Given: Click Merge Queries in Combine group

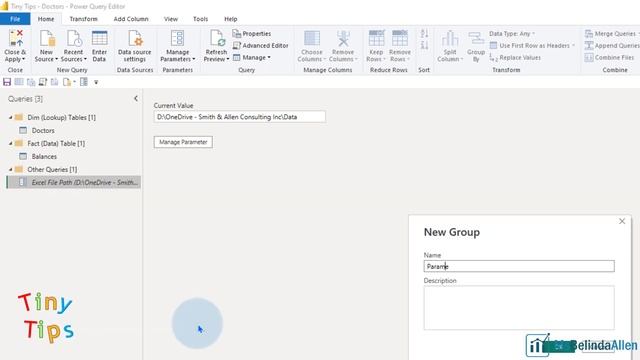Looking at the screenshot, I should point(611,33).
